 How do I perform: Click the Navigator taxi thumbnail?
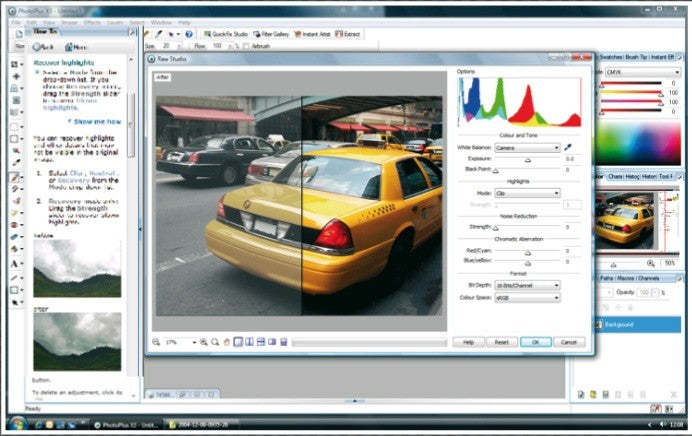tap(624, 219)
